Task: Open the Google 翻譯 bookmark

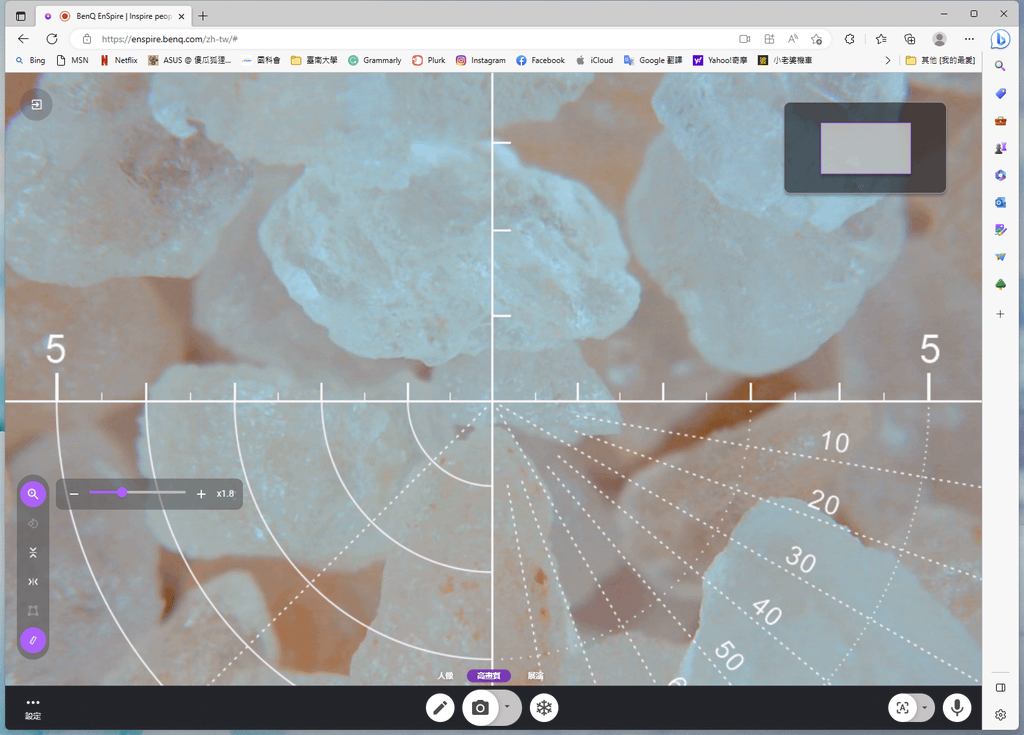Action: click(653, 60)
